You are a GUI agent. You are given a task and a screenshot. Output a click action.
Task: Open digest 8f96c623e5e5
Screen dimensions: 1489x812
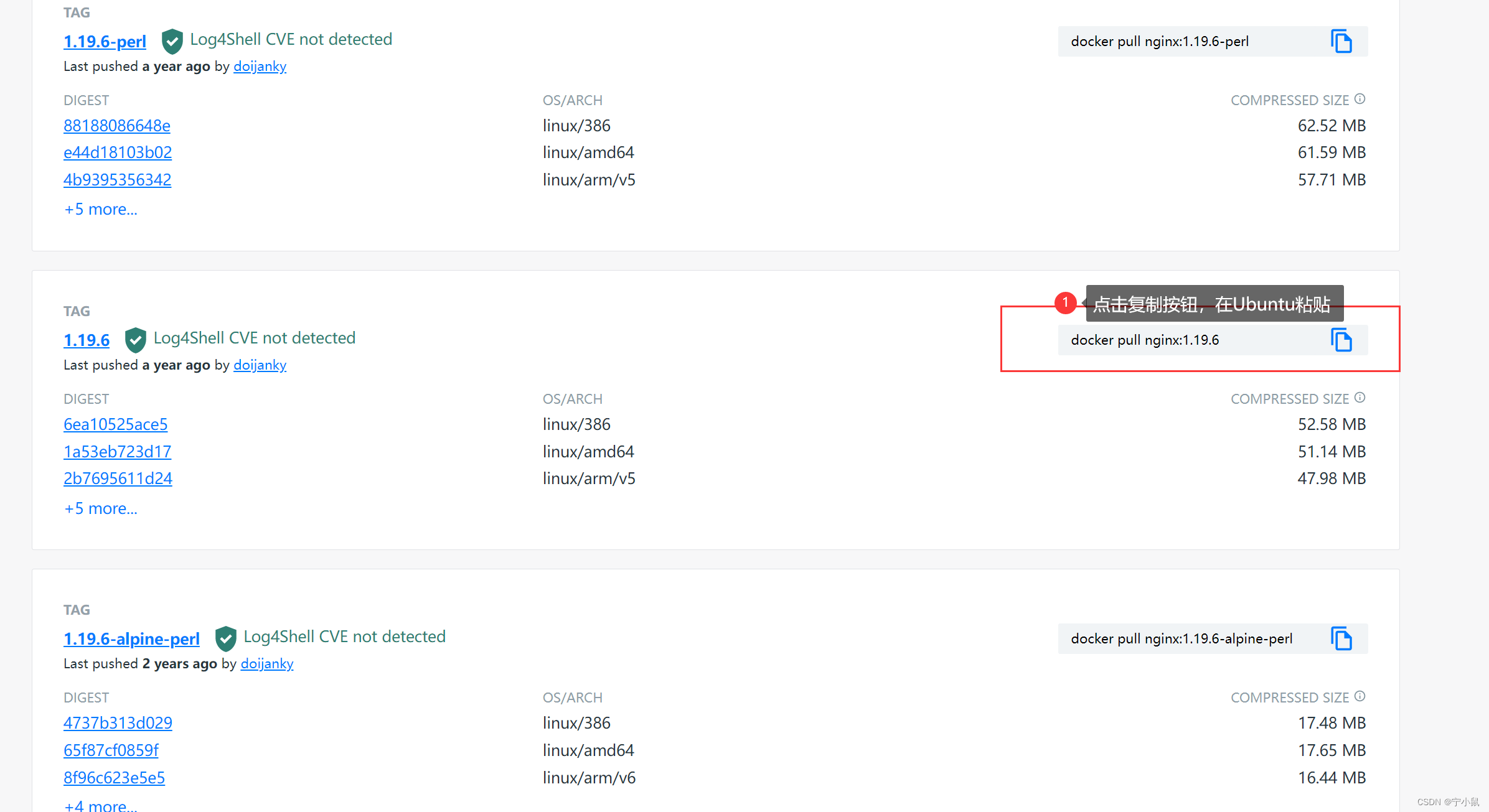(114, 778)
